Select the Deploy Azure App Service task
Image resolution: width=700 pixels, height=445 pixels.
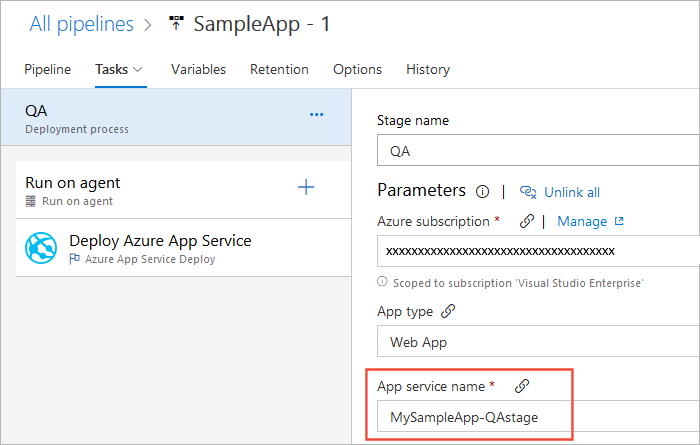(x=183, y=248)
